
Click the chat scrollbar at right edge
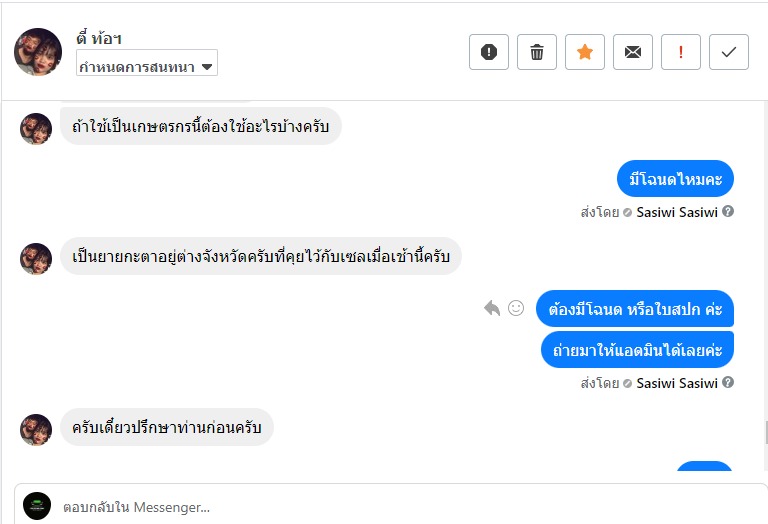point(764,432)
